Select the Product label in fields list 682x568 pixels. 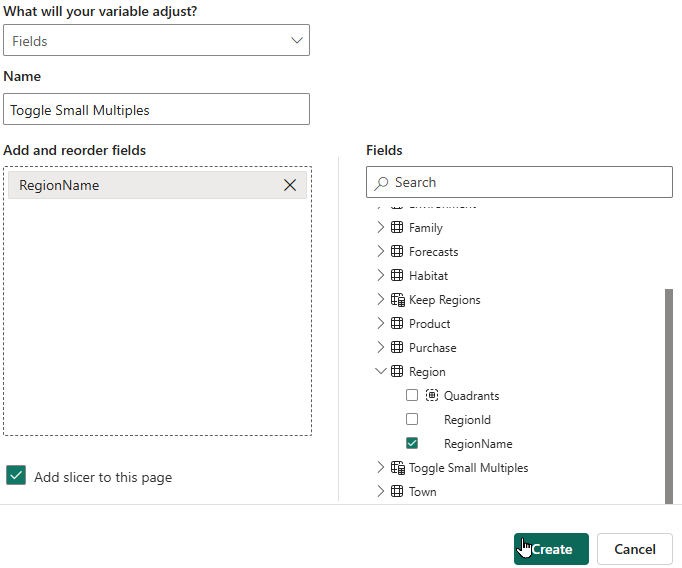pos(430,324)
